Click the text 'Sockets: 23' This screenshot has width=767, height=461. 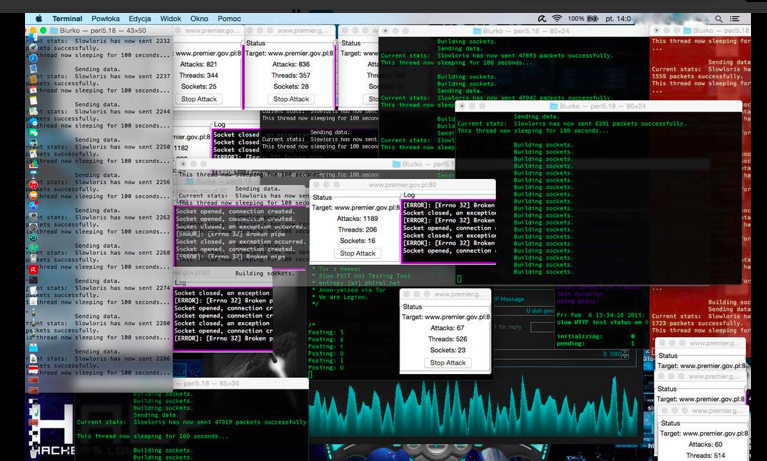tap(447, 350)
